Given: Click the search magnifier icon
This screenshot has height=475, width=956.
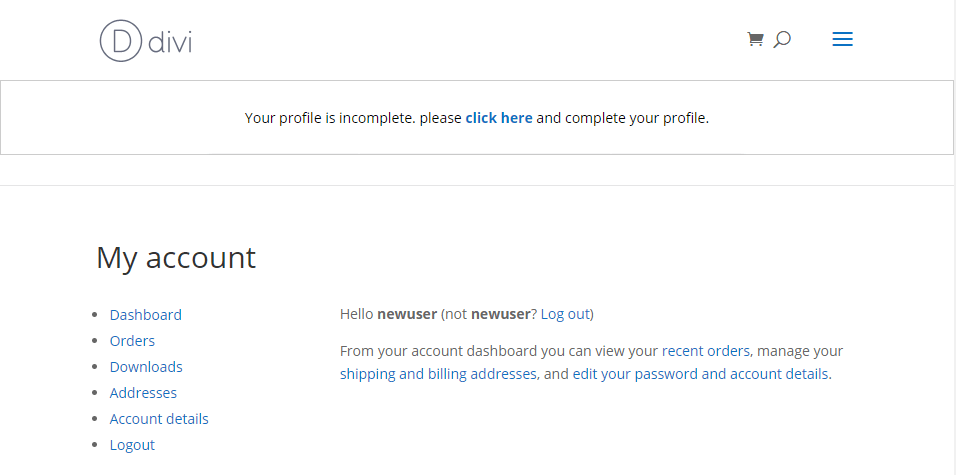Looking at the screenshot, I should [x=782, y=40].
